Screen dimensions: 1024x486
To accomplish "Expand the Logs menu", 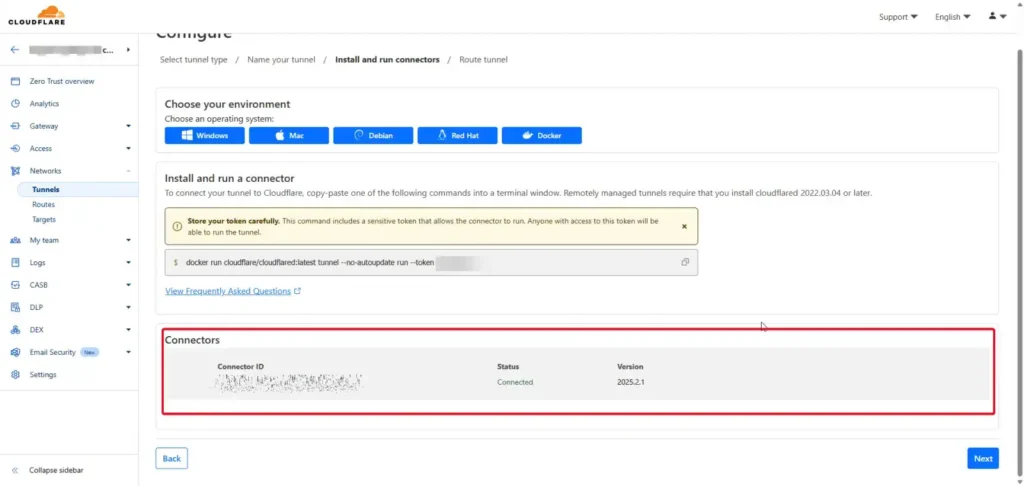I will 129,263.
